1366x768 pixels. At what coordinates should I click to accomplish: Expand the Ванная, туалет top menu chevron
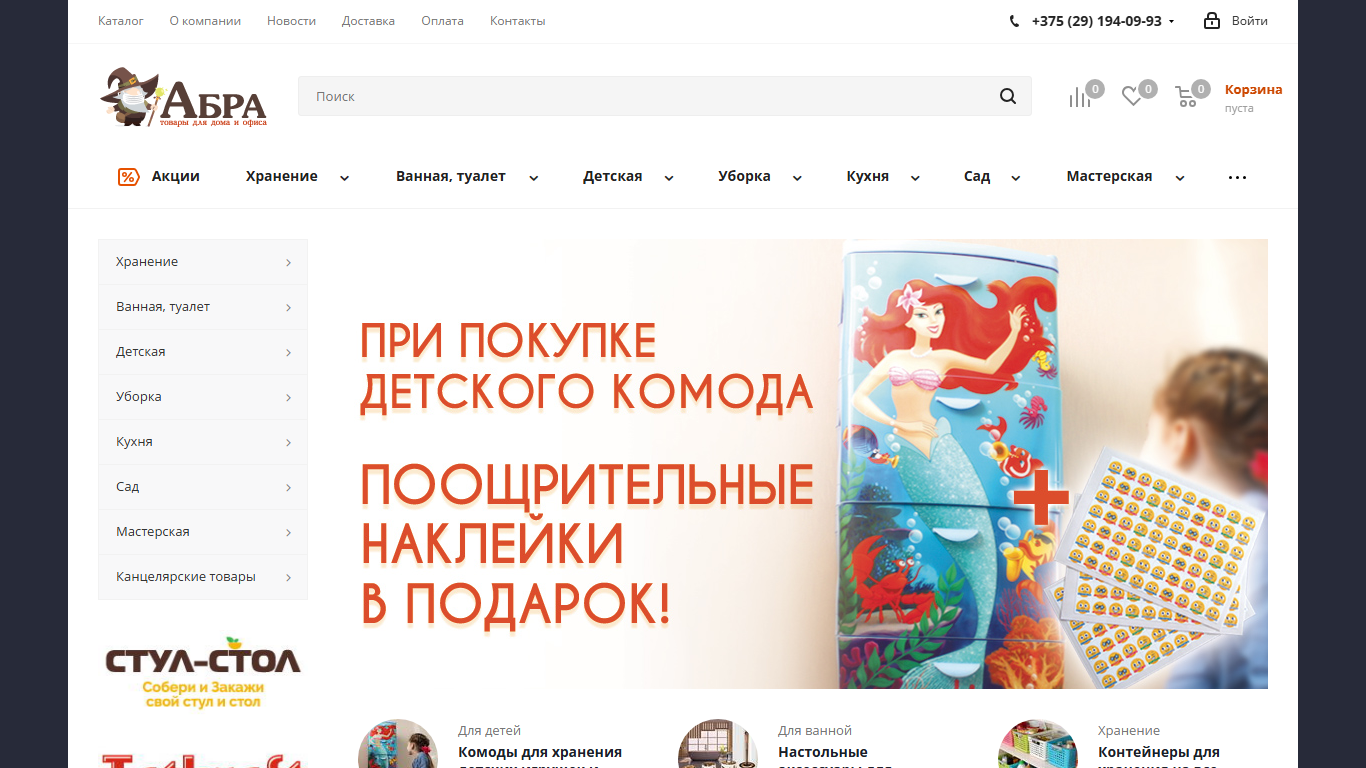(534, 178)
